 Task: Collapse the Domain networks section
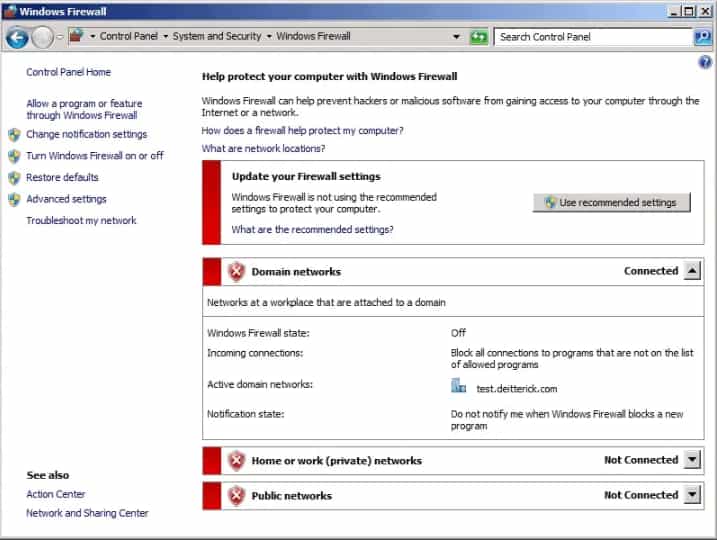coord(692,271)
